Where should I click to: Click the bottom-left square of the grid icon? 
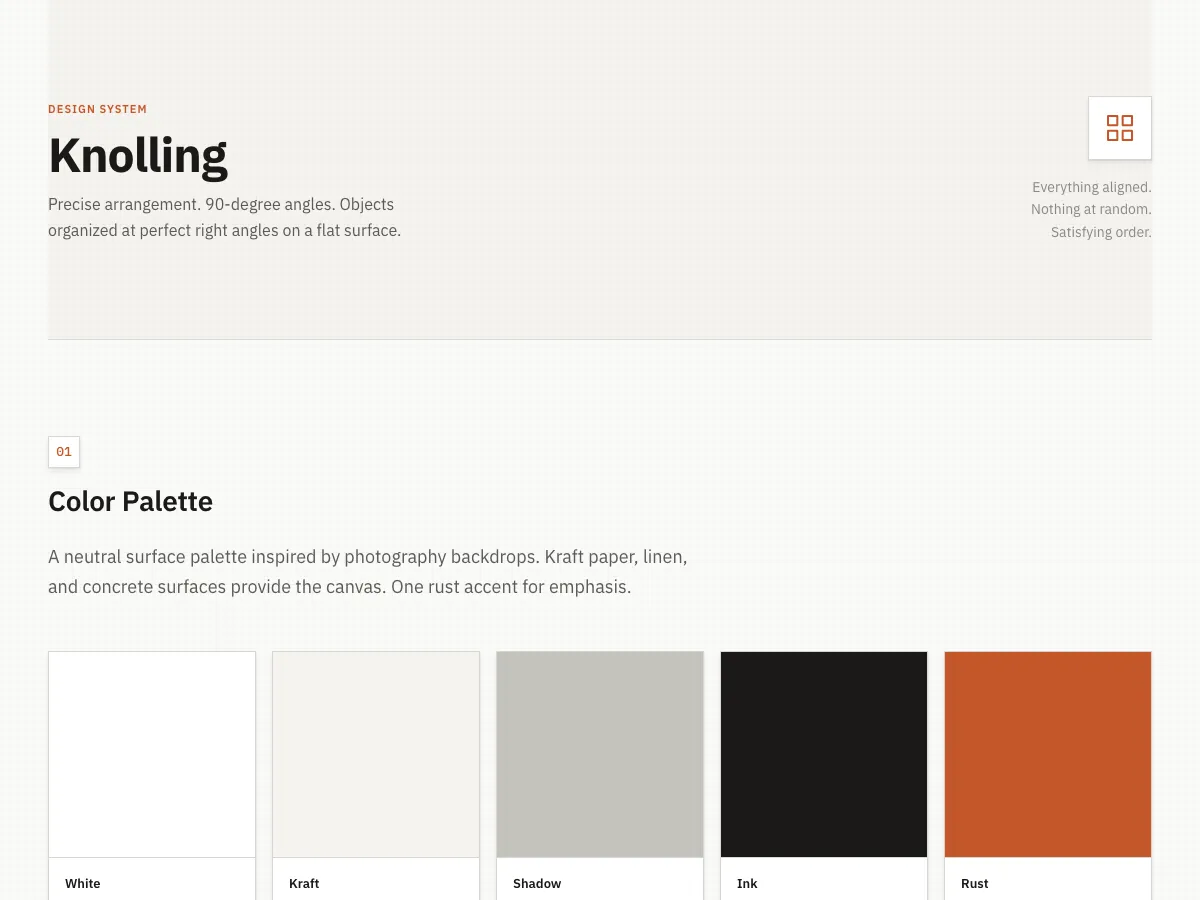1113,136
